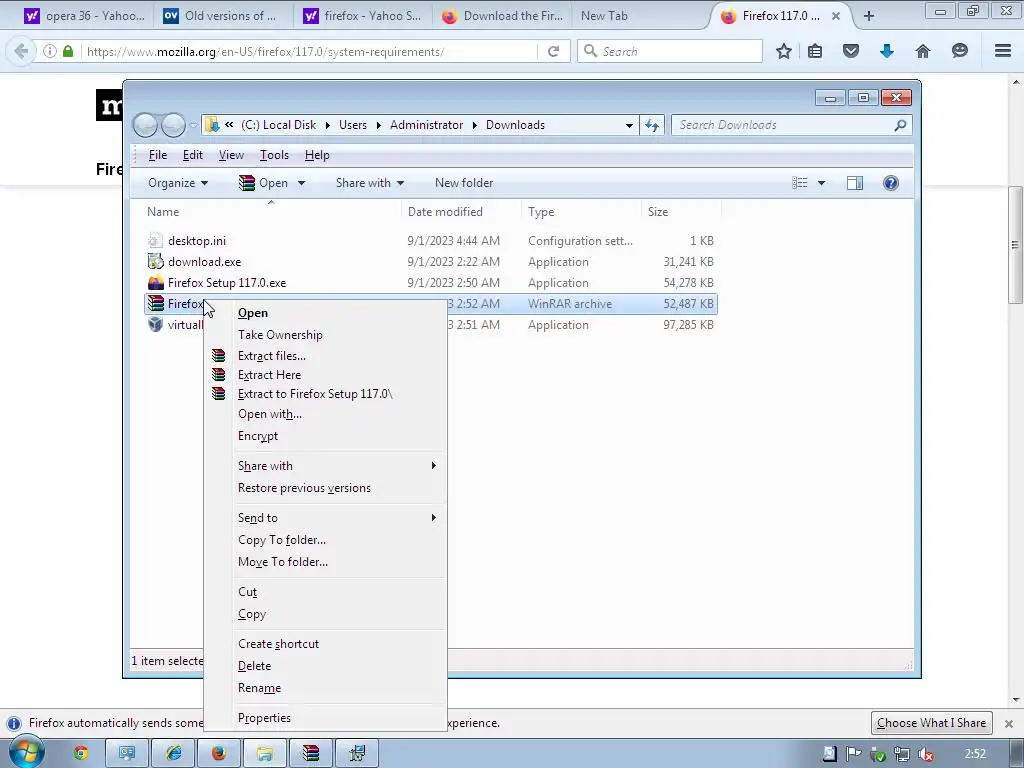The image size is (1024, 768).
Task: Open the view options dropdown arrow
Action: [822, 183]
